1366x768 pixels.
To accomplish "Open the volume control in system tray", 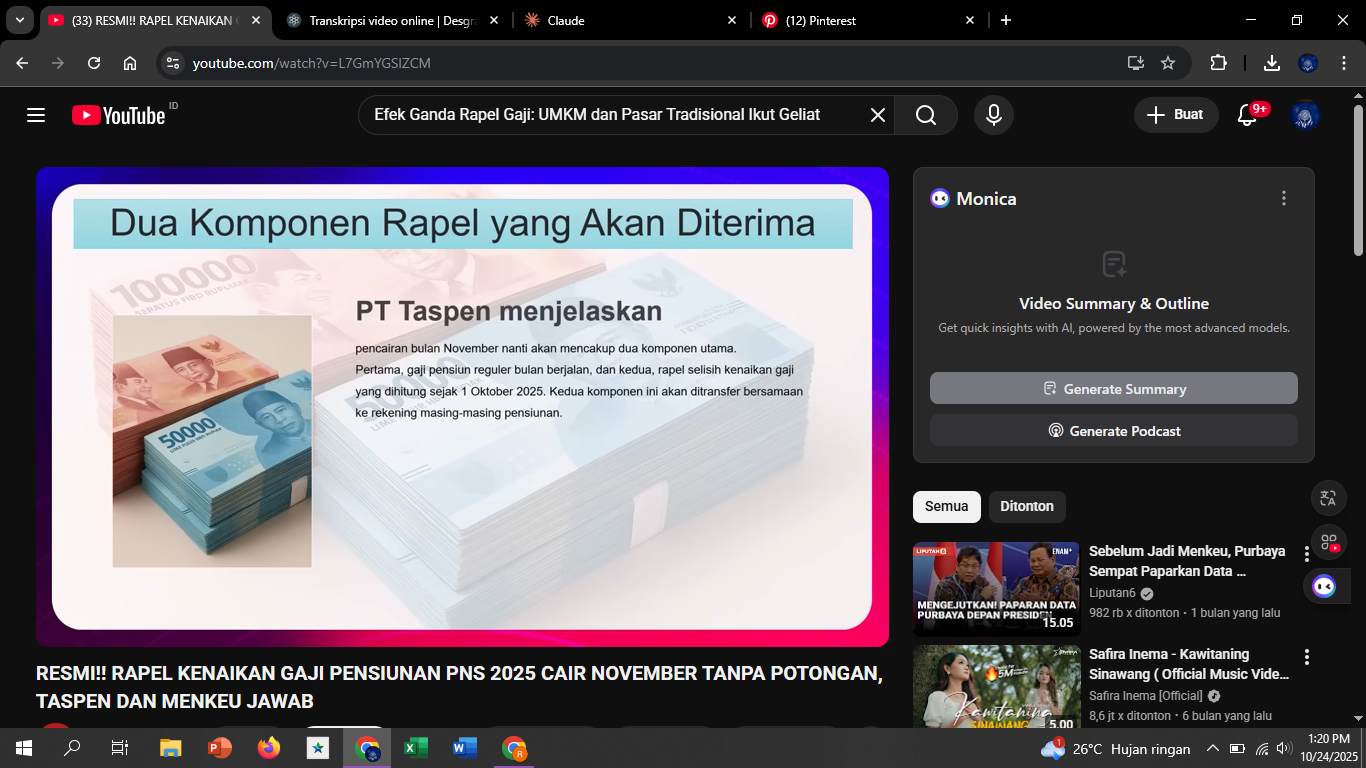I will pyautogui.click(x=1284, y=748).
